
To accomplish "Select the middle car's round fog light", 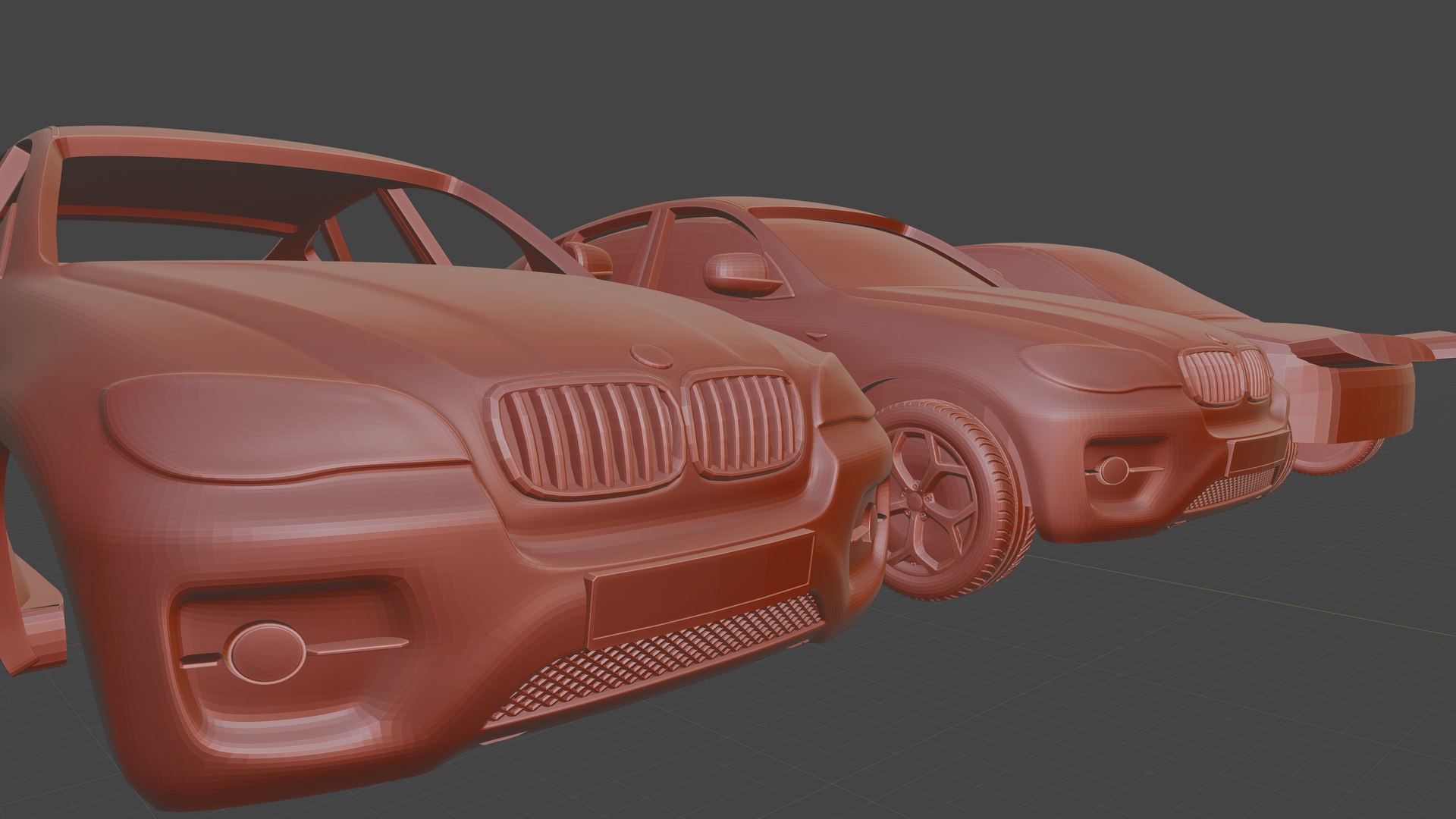I will 1113,469.
